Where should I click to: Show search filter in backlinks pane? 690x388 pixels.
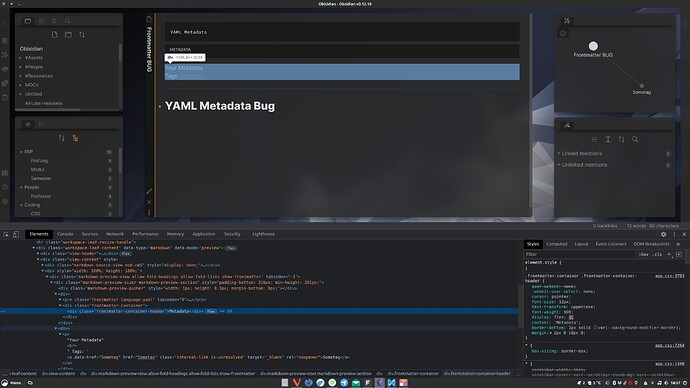click(x=635, y=139)
